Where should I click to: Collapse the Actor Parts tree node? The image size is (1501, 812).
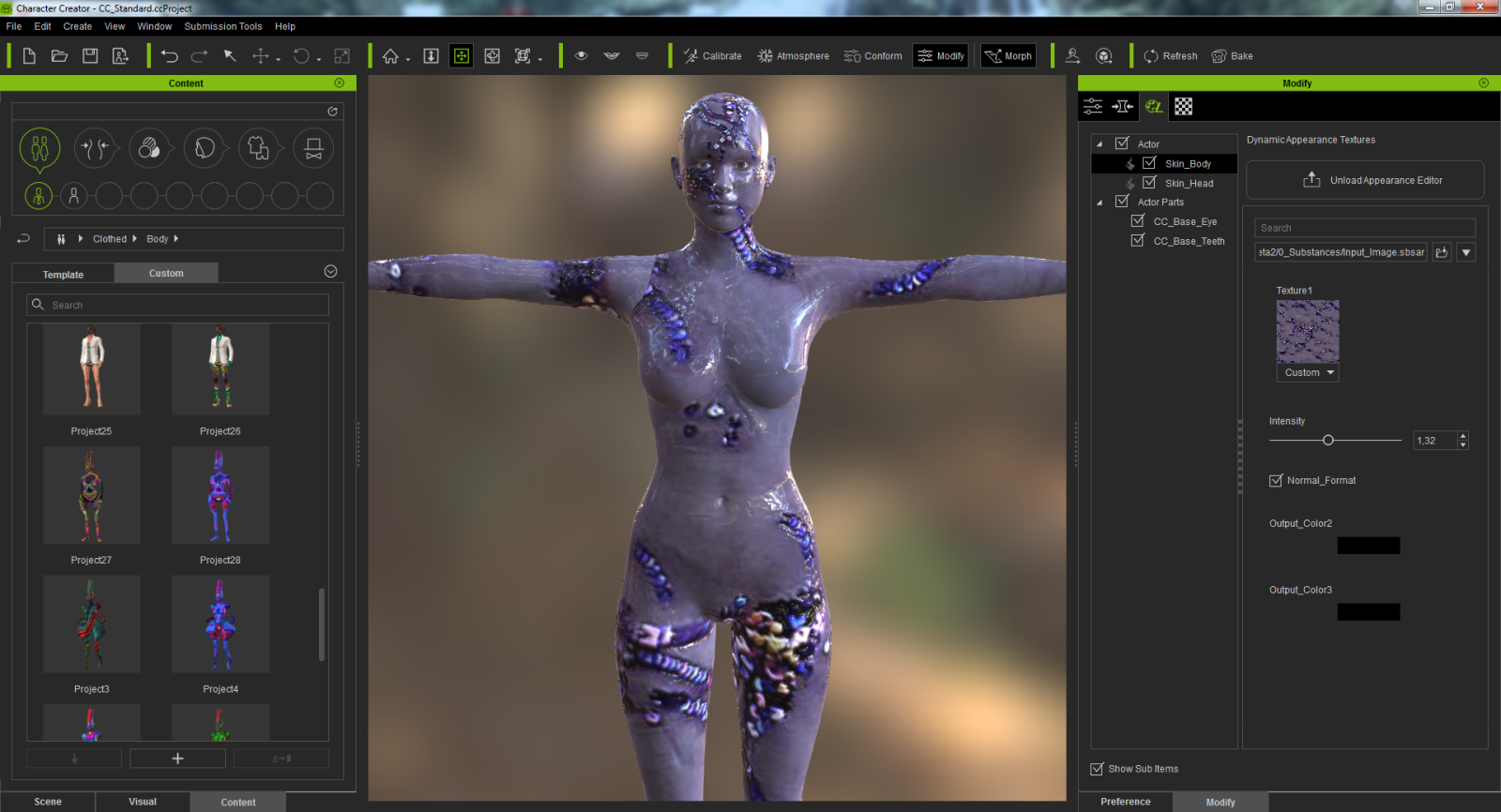point(1099,203)
